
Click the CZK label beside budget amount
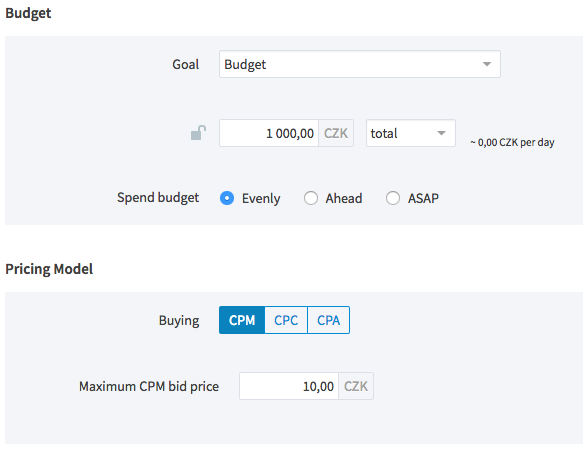(x=336, y=133)
